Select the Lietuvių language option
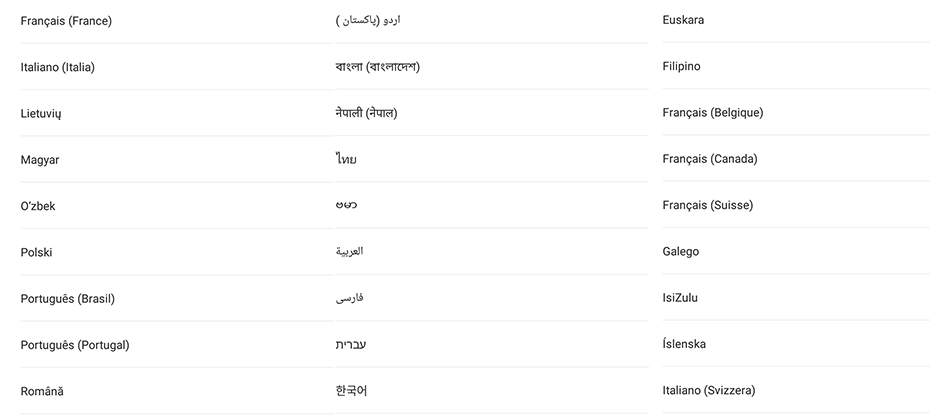 coord(41,114)
